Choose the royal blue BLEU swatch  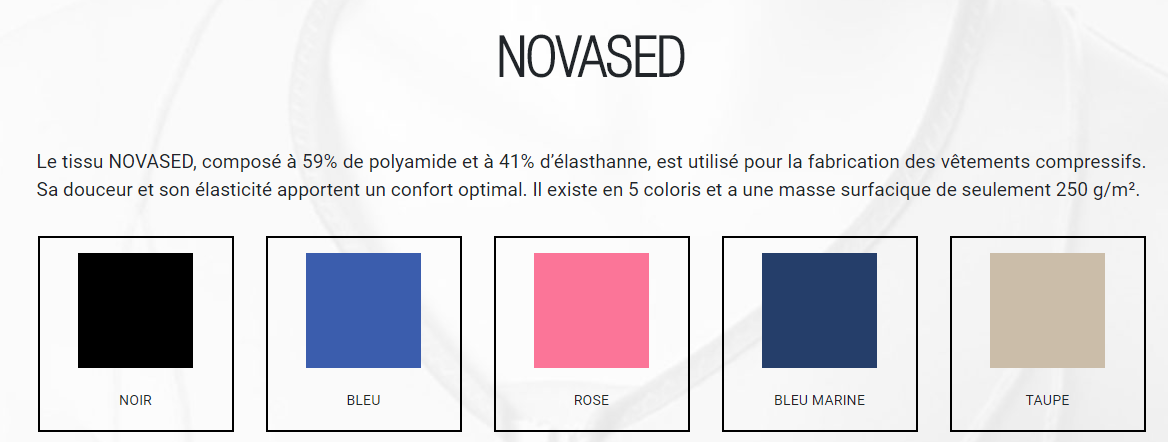(x=364, y=310)
